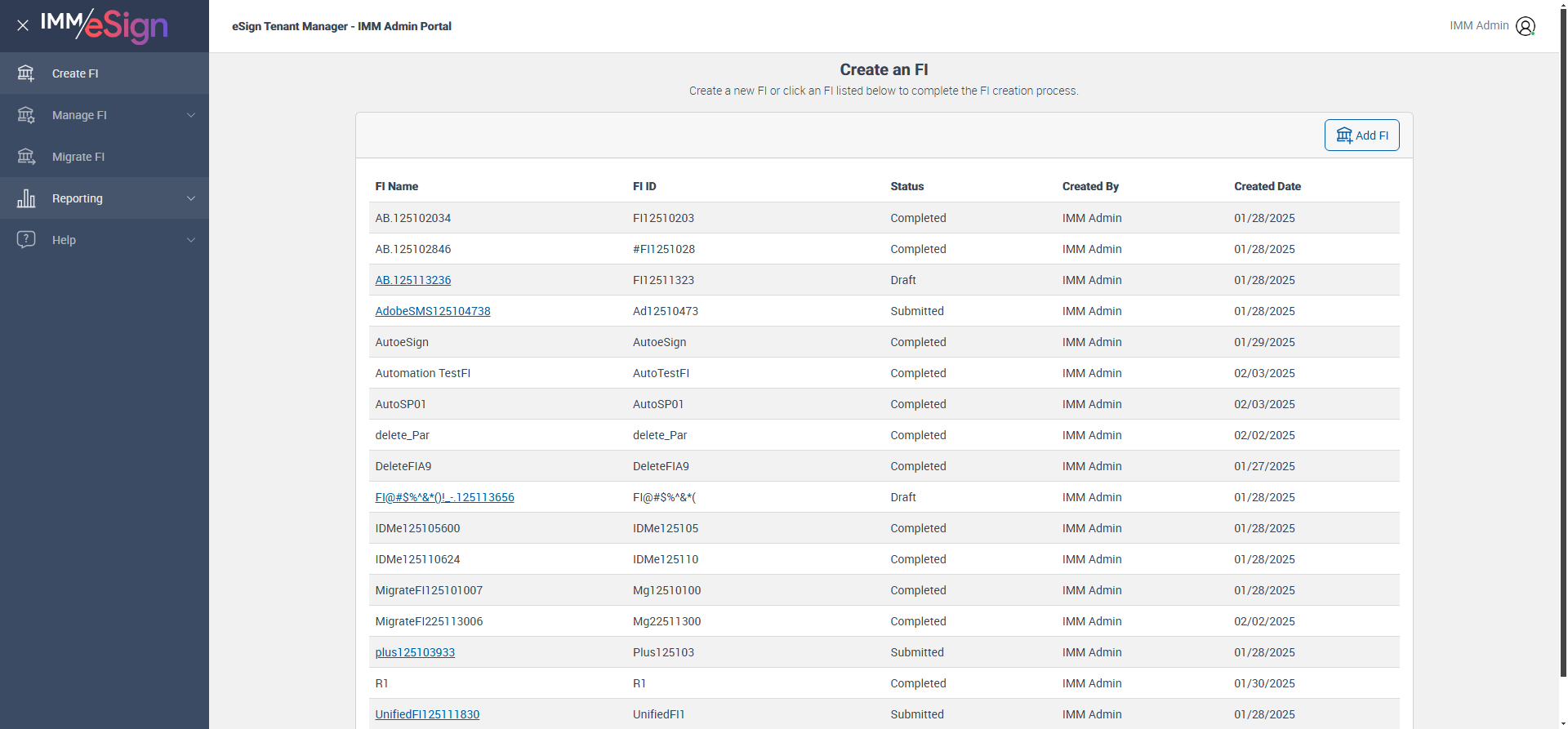This screenshot has width=1568, height=729.
Task: Select Create FI menu item
Action: pos(75,73)
